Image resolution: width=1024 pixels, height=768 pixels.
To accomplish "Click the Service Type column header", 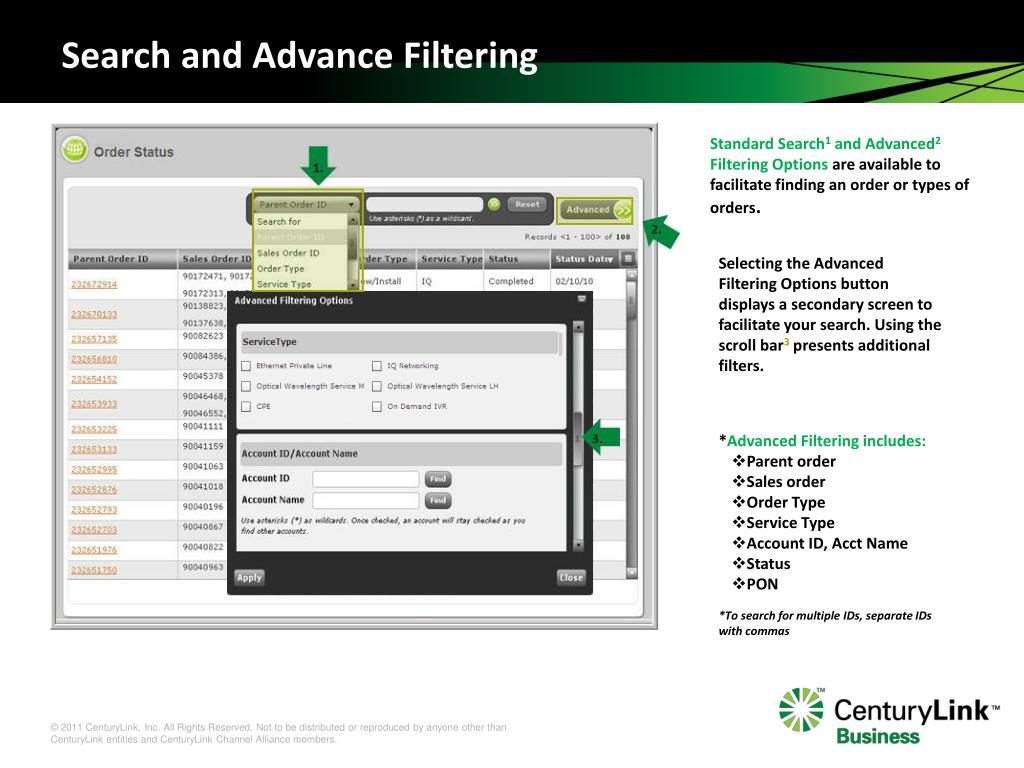I will tap(451, 259).
